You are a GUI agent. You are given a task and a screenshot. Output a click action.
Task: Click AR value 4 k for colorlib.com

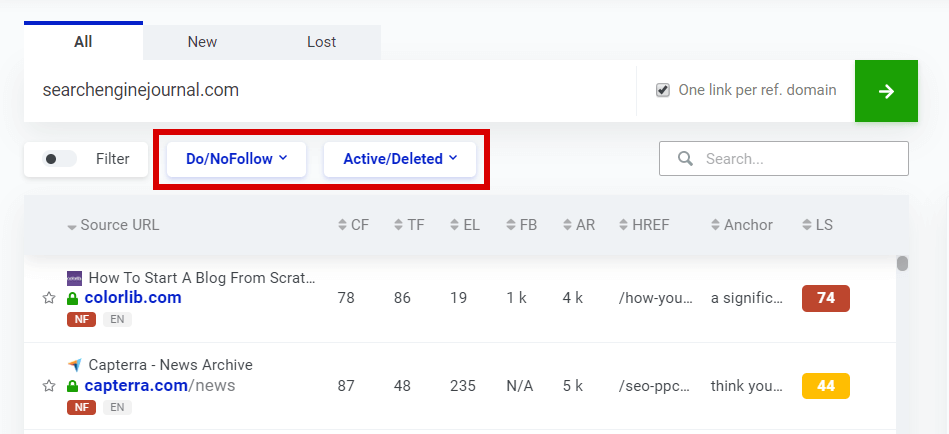tap(573, 298)
